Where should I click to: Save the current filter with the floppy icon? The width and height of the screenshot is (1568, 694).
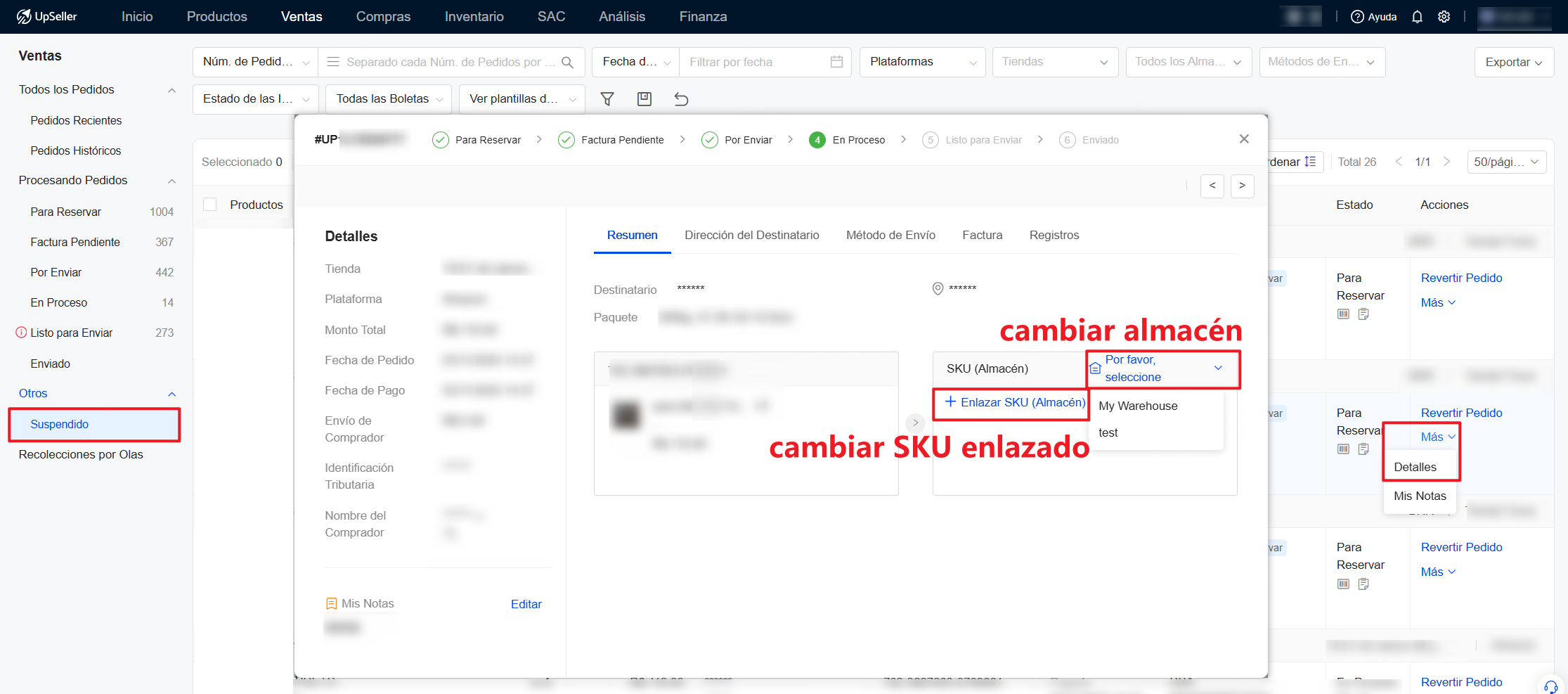(x=644, y=99)
